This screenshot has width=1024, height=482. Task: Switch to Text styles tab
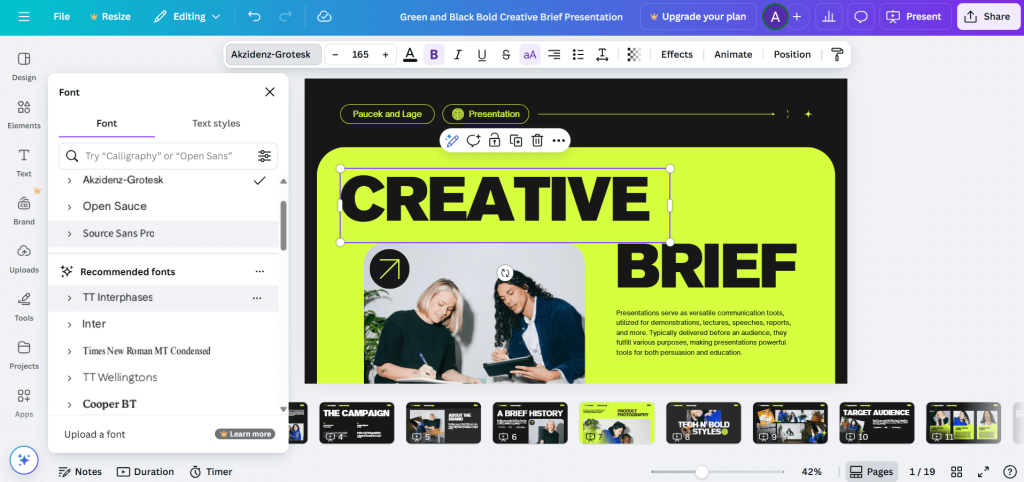[216, 123]
